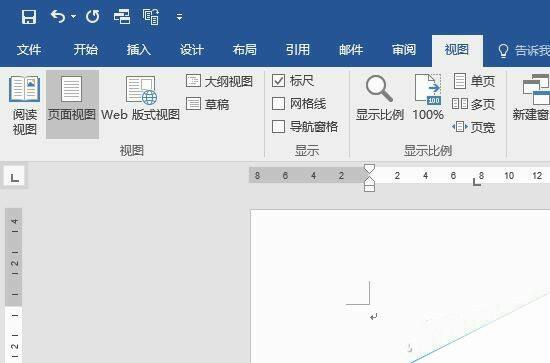Click the 大纲视图 outline view button
Screen dimensions: 550x363
coord(219,81)
